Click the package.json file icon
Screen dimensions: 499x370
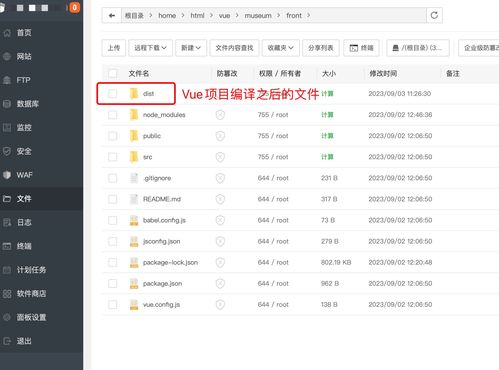point(134,284)
